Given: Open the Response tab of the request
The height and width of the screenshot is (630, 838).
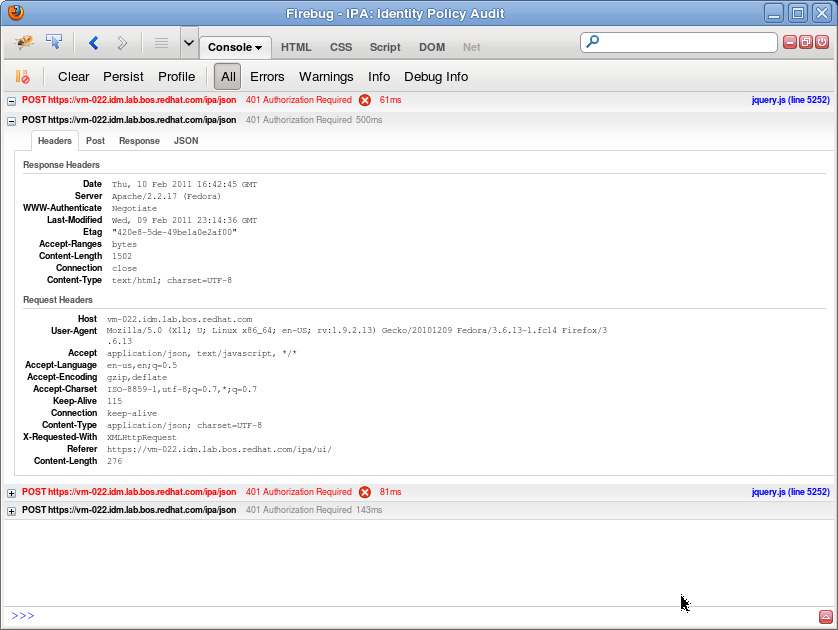Looking at the screenshot, I should (x=139, y=141).
